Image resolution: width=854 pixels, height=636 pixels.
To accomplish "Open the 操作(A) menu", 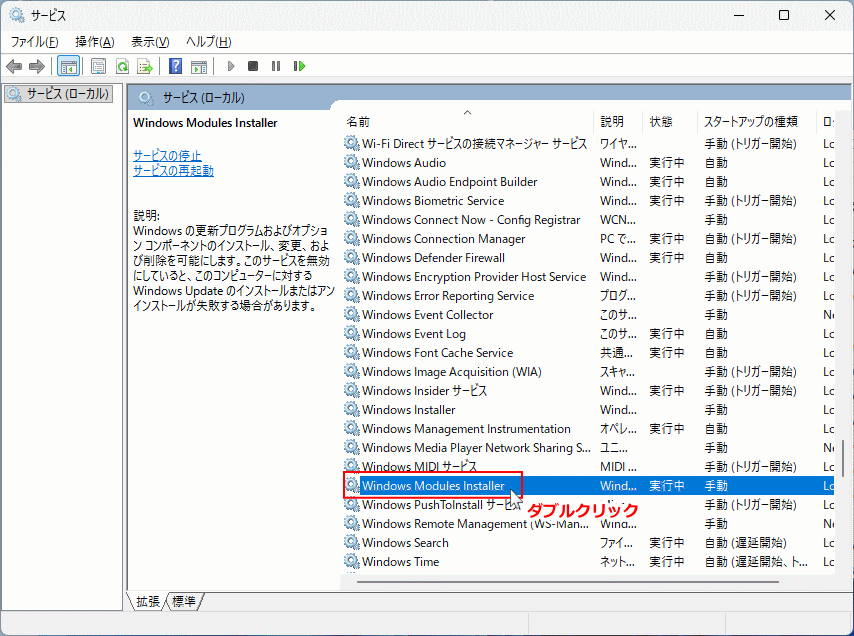I will pos(95,42).
